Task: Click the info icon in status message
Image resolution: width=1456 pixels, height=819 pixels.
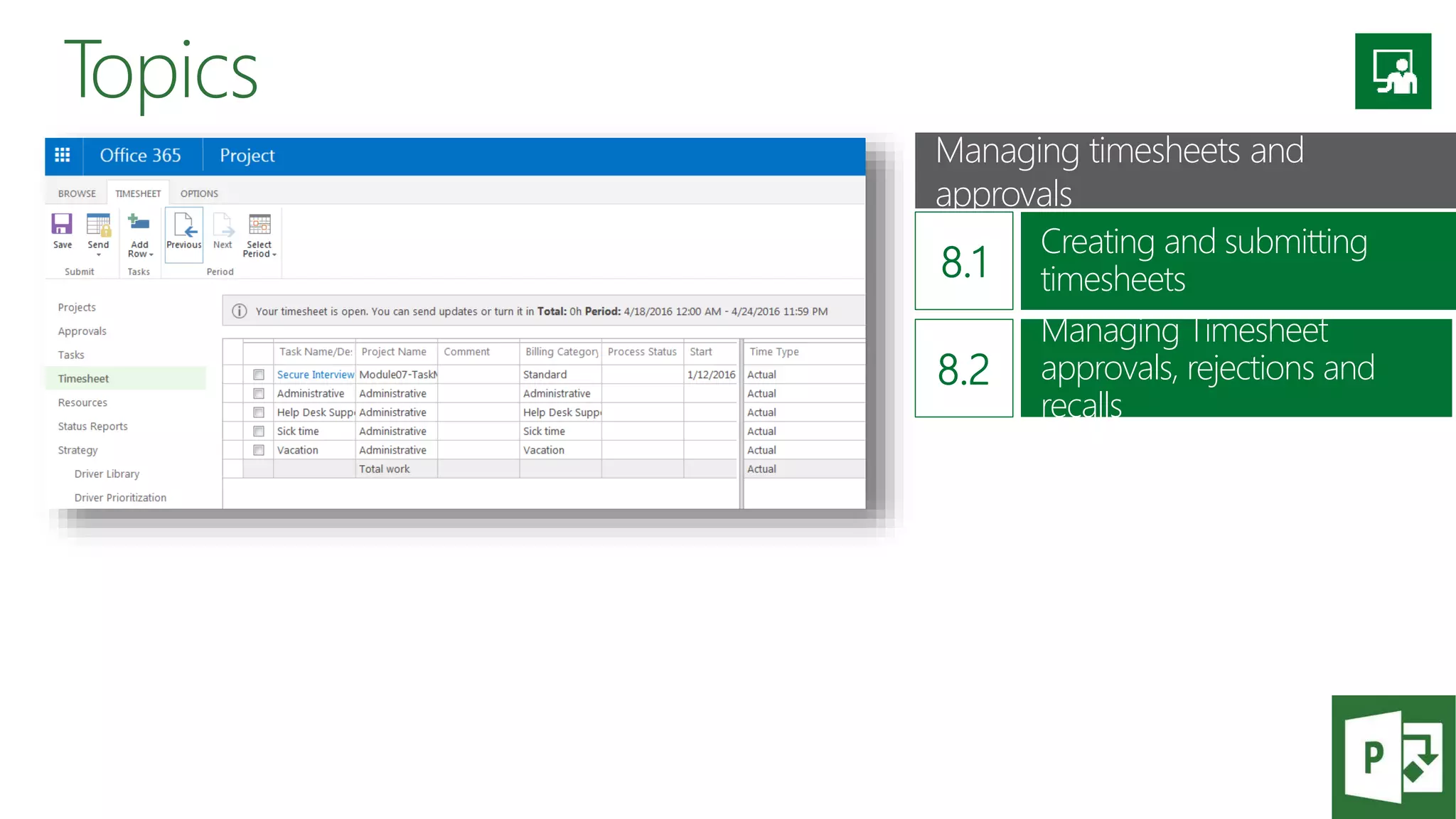Action: 240,311
